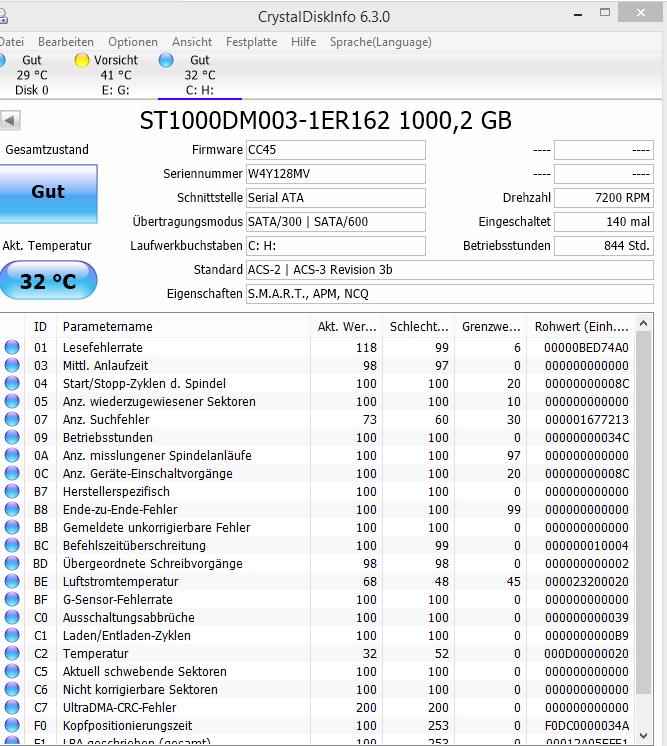Select the Kopfpositionierungszeit parameter name
667x746 pixels.
tap(128, 726)
